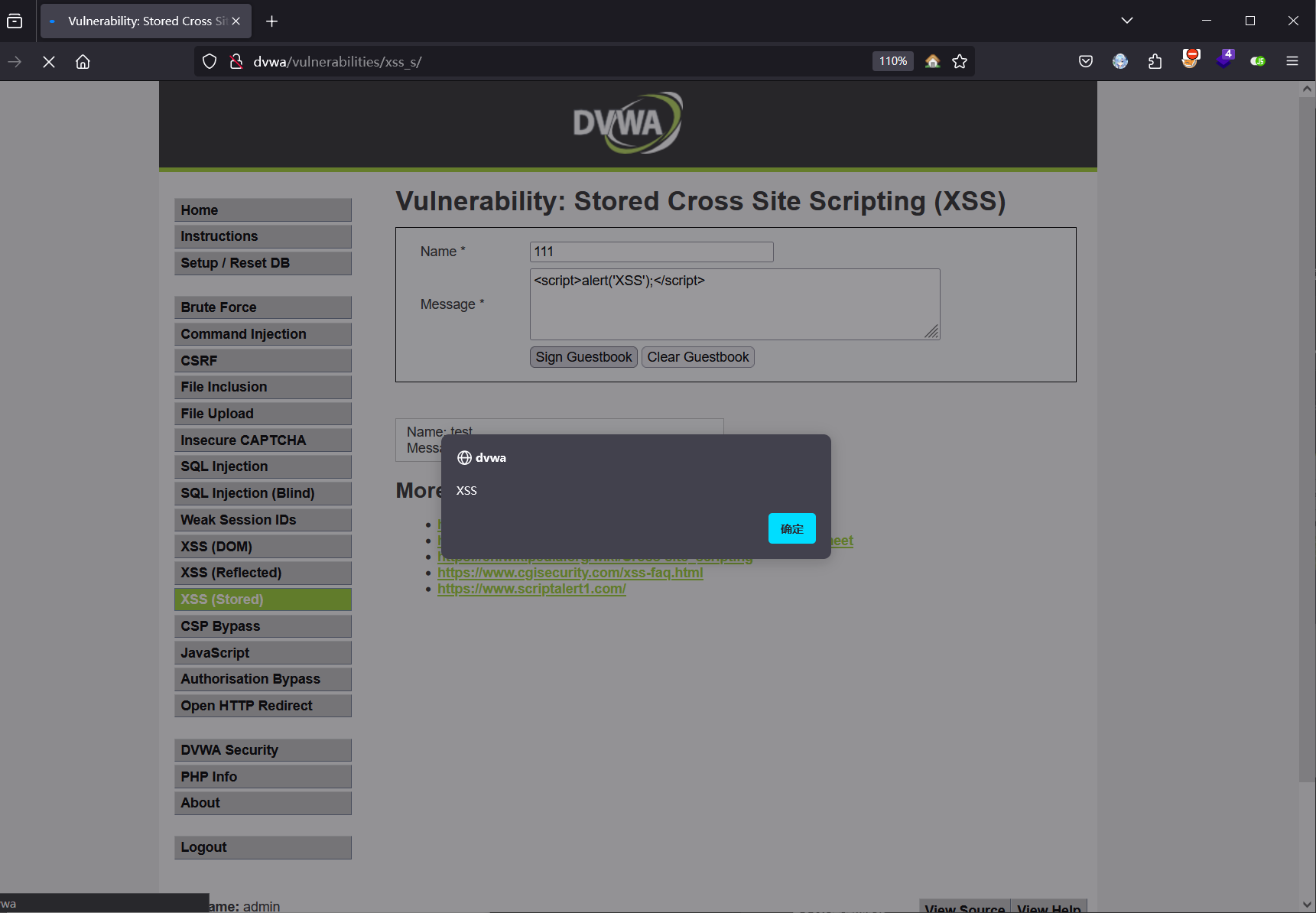This screenshot has width=1316, height=913.
Task: Show site security lock information
Action: pos(236,61)
